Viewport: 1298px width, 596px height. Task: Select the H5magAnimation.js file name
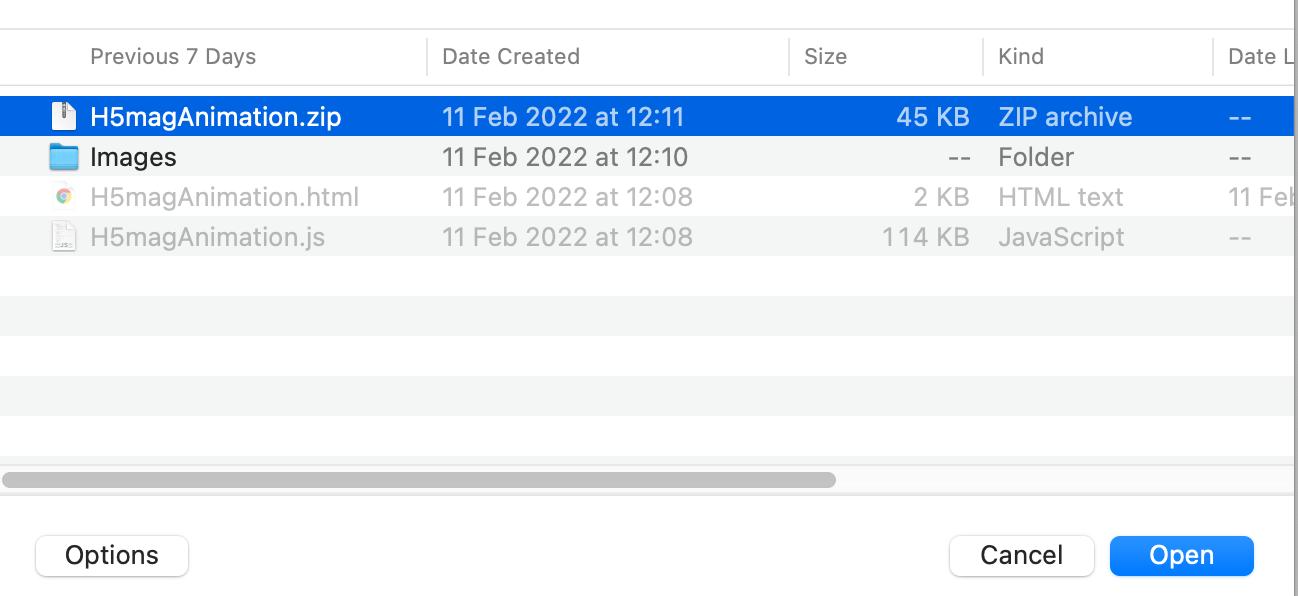coord(207,237)
